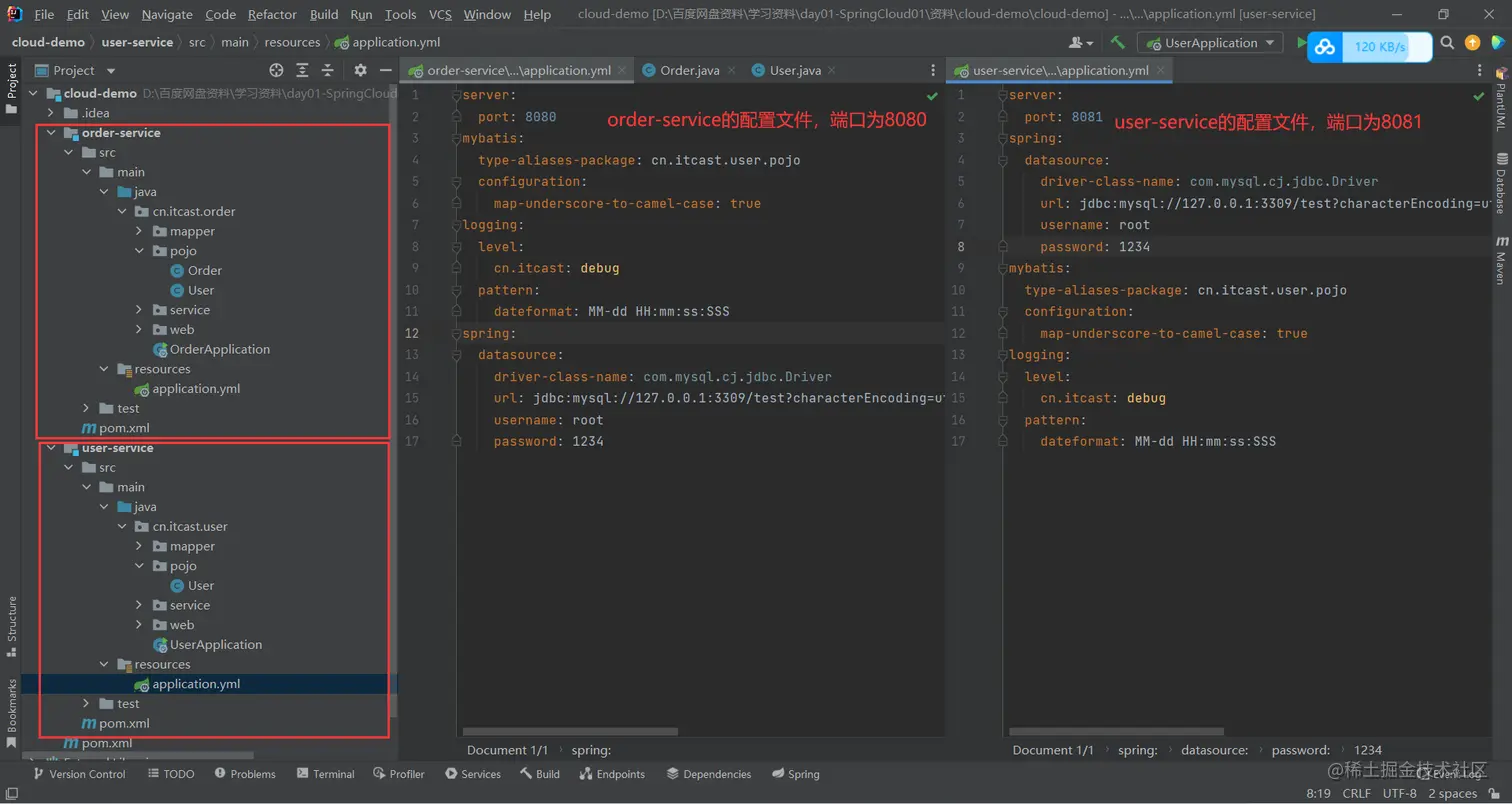Click the Select Opened File crosshair icon
Image resolution: width=1512 pixels, height=804 pixels.
(277, 70)
